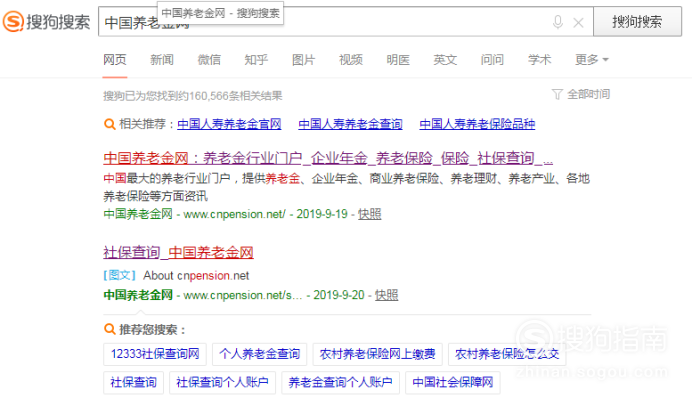Viewport: 692px width, 406px height.
Task: Click the [图文] label
Action: coord(120,275)
